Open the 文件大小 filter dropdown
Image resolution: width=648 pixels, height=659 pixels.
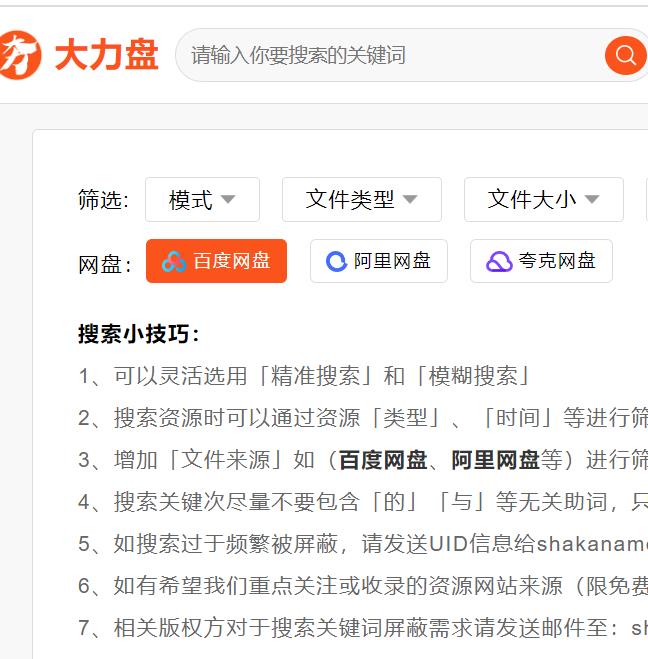coord(543,199)
